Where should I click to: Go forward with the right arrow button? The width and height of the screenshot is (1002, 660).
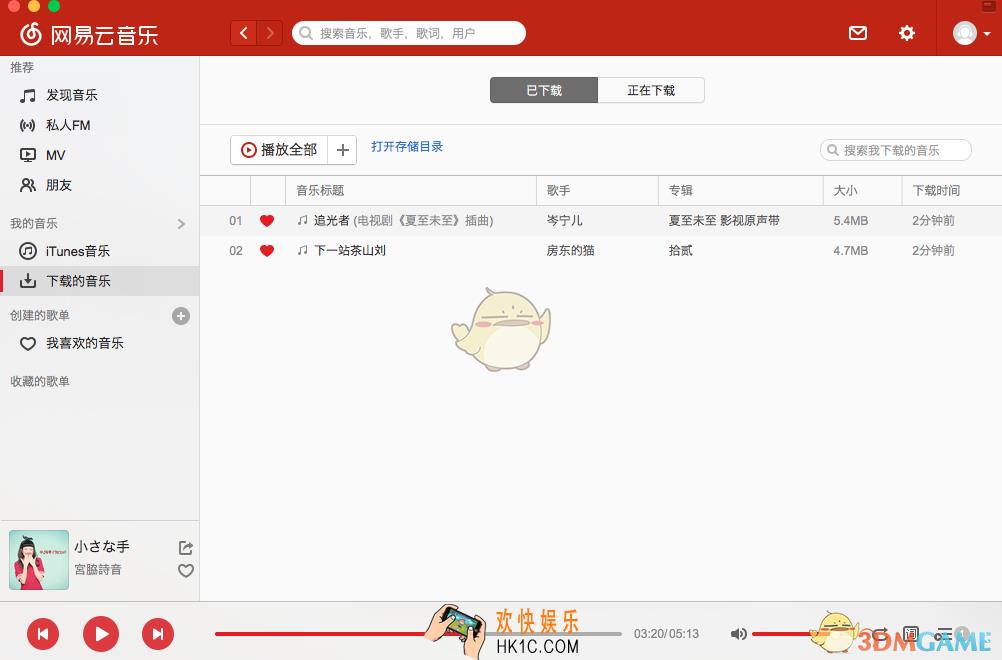coord(270,33)
